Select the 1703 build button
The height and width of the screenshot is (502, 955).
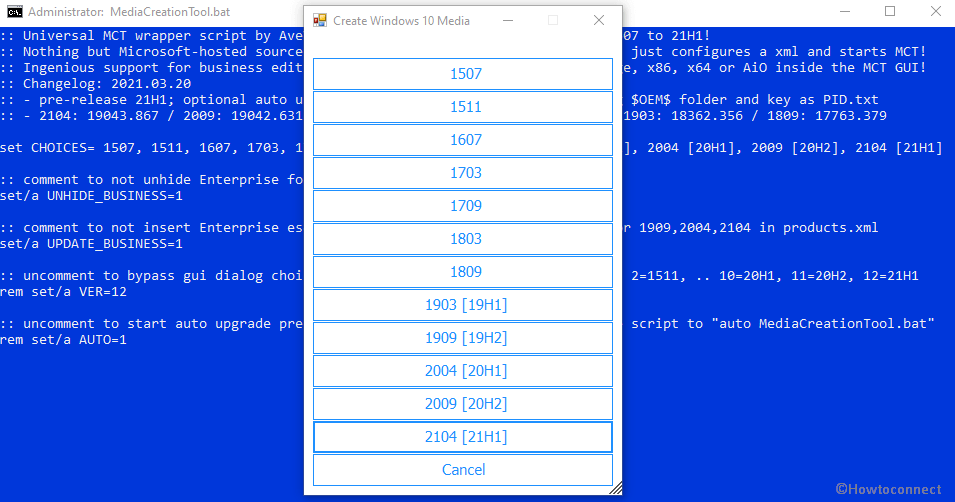point(463,172)
